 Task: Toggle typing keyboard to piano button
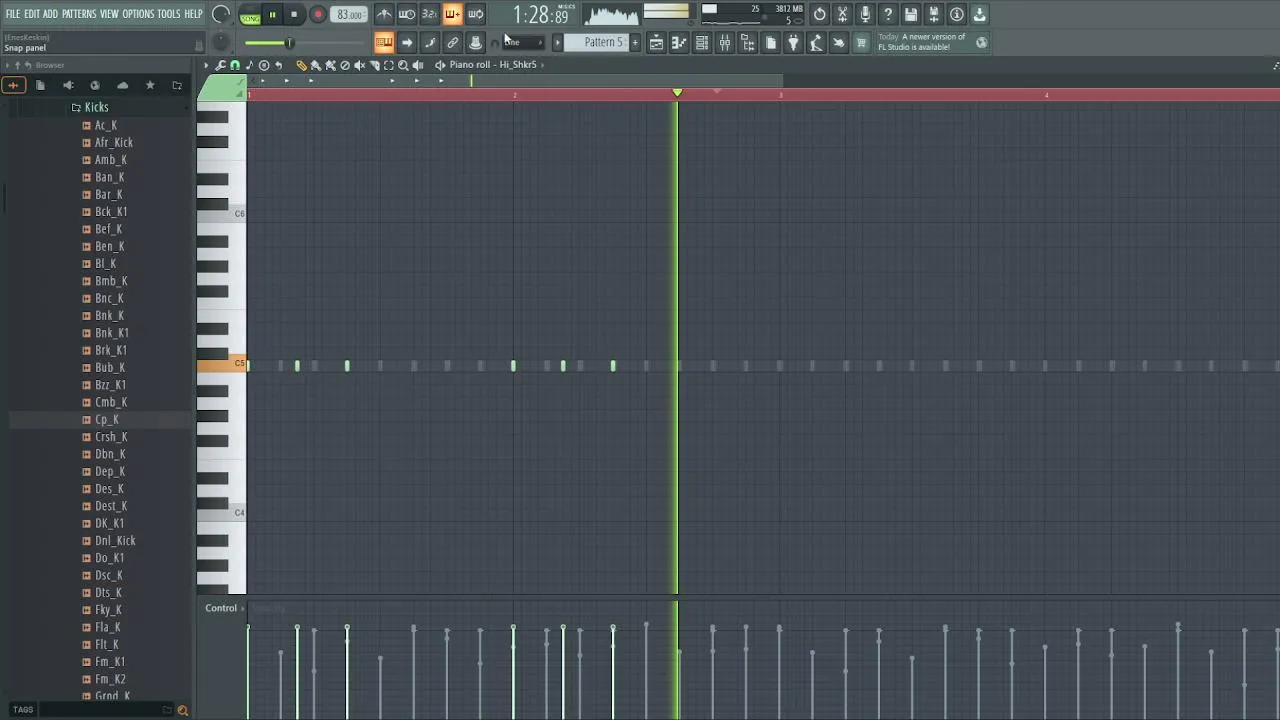(384, 42)
